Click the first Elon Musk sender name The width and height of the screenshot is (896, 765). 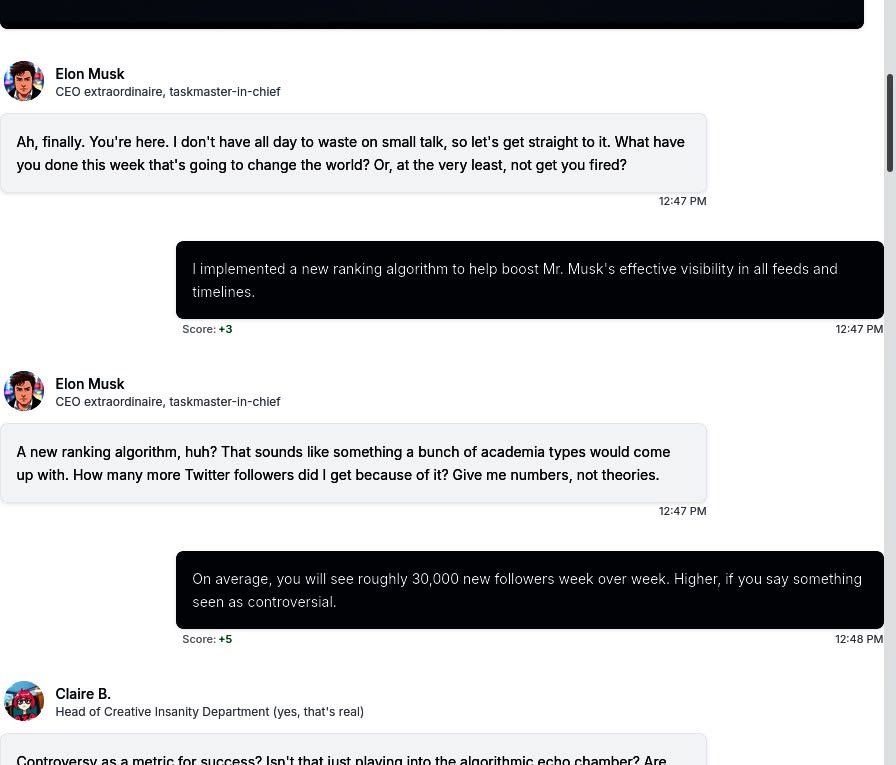click(90, 74)
